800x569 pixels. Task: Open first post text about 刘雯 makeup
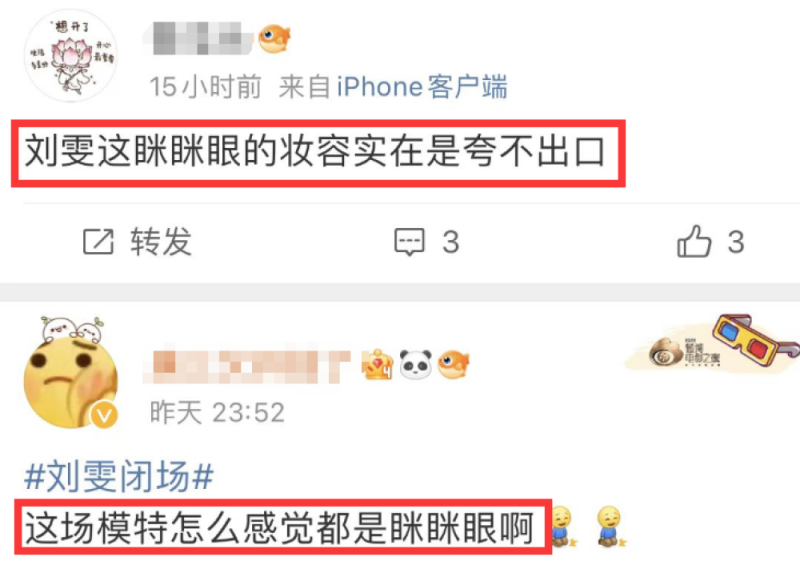tap(315, 152)
